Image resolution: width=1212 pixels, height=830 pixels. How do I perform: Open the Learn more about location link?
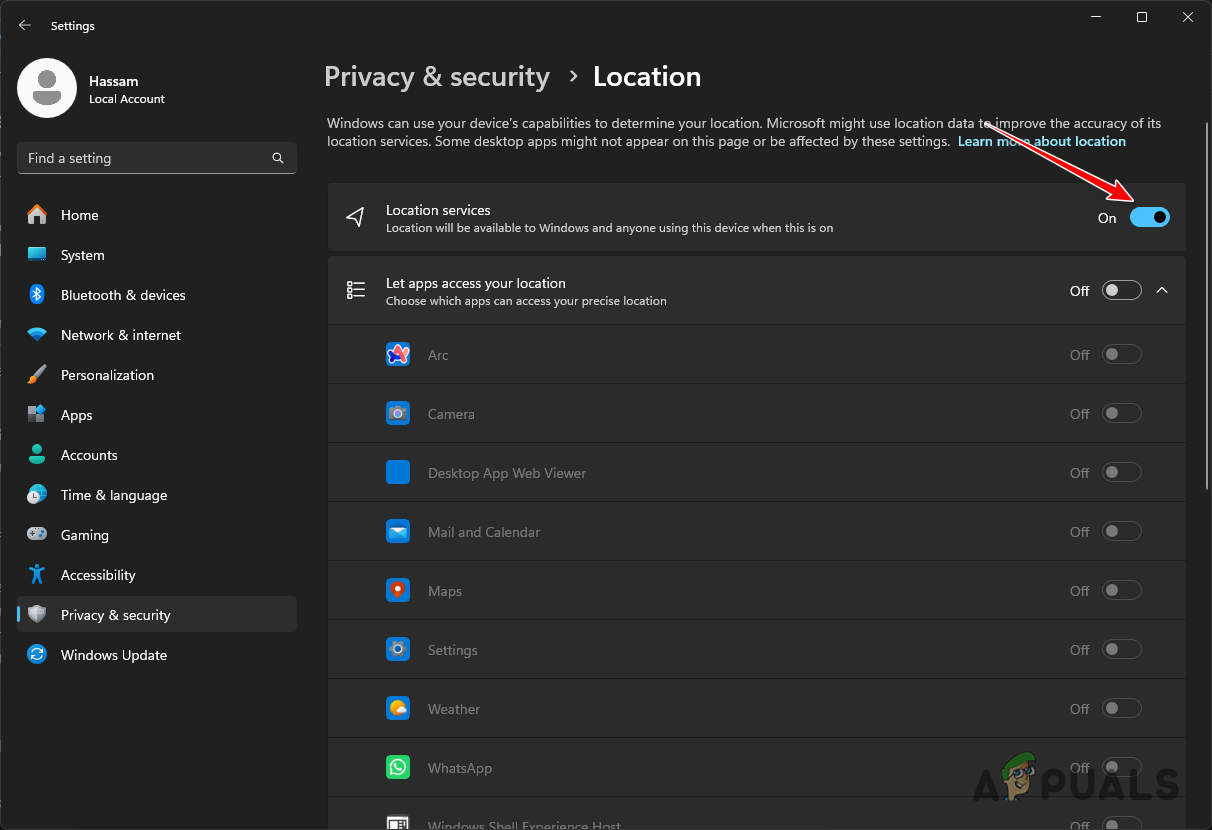point(1042,141)
